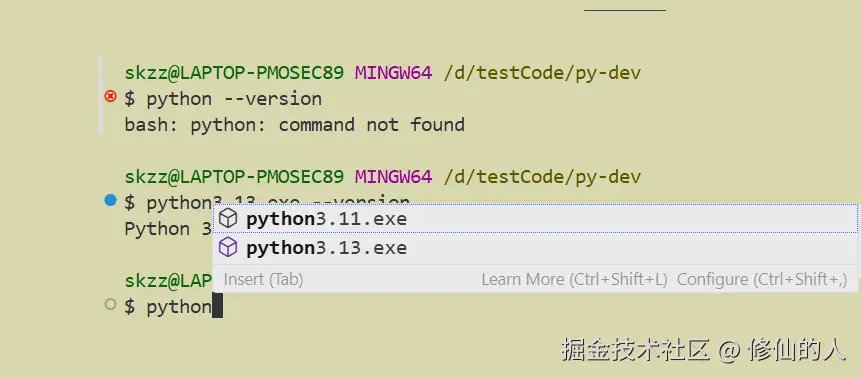Viewport: 861px width, 378px height.
Task: Click the red error command decoration icon
Action: [x=110, y=97]
